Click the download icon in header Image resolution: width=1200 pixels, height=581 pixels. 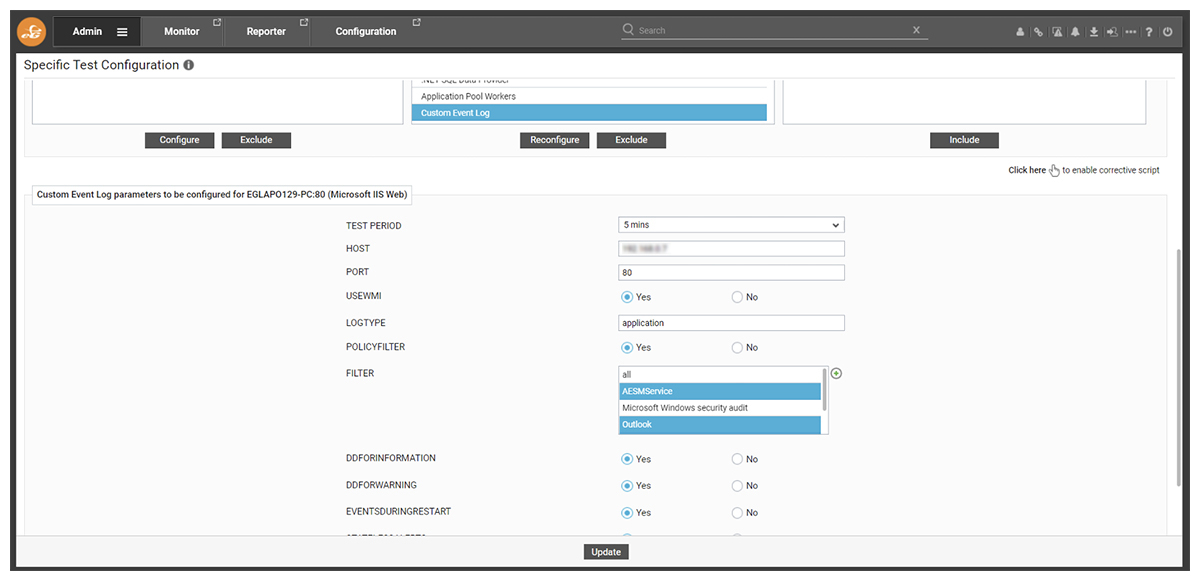(1094, 32)
